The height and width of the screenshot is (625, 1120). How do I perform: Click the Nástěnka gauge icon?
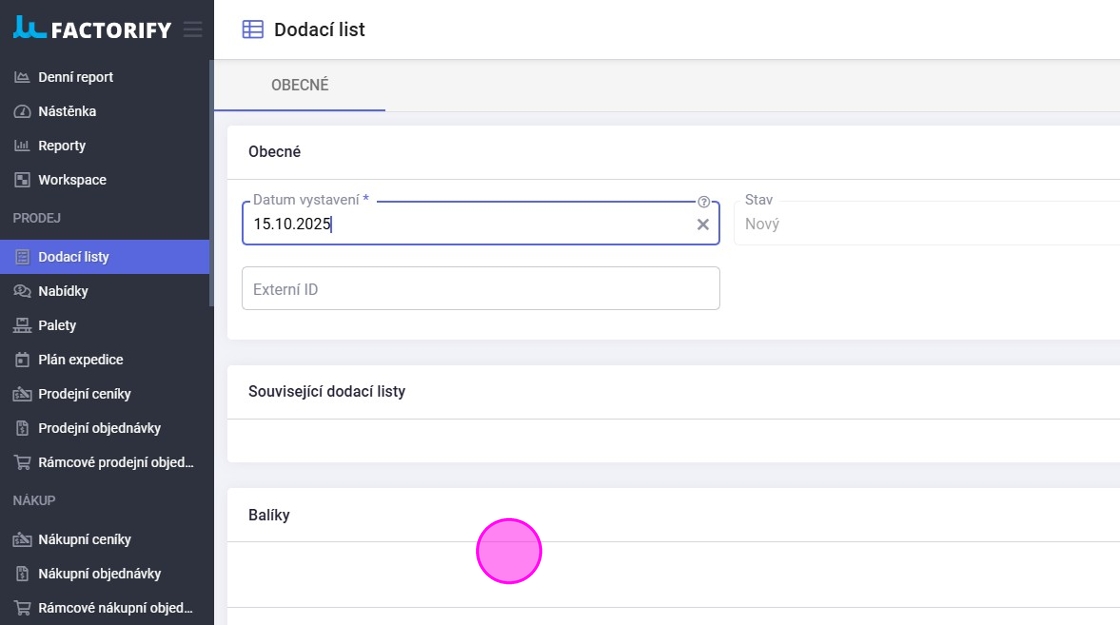click(x=22, y=111)
